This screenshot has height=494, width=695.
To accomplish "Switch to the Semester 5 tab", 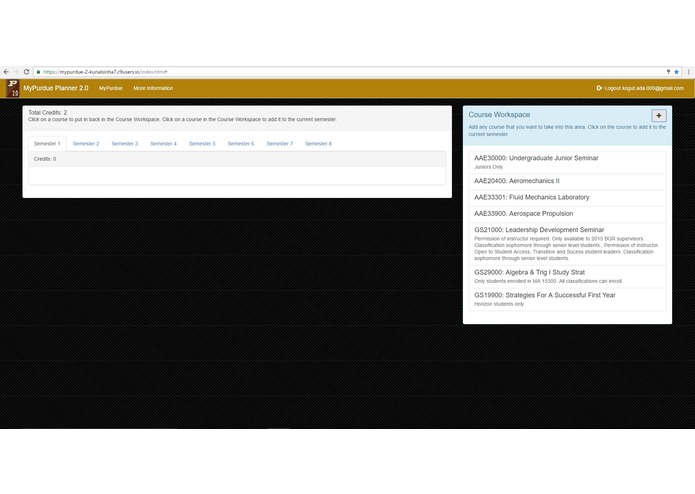I will click(x=202, y=144).
